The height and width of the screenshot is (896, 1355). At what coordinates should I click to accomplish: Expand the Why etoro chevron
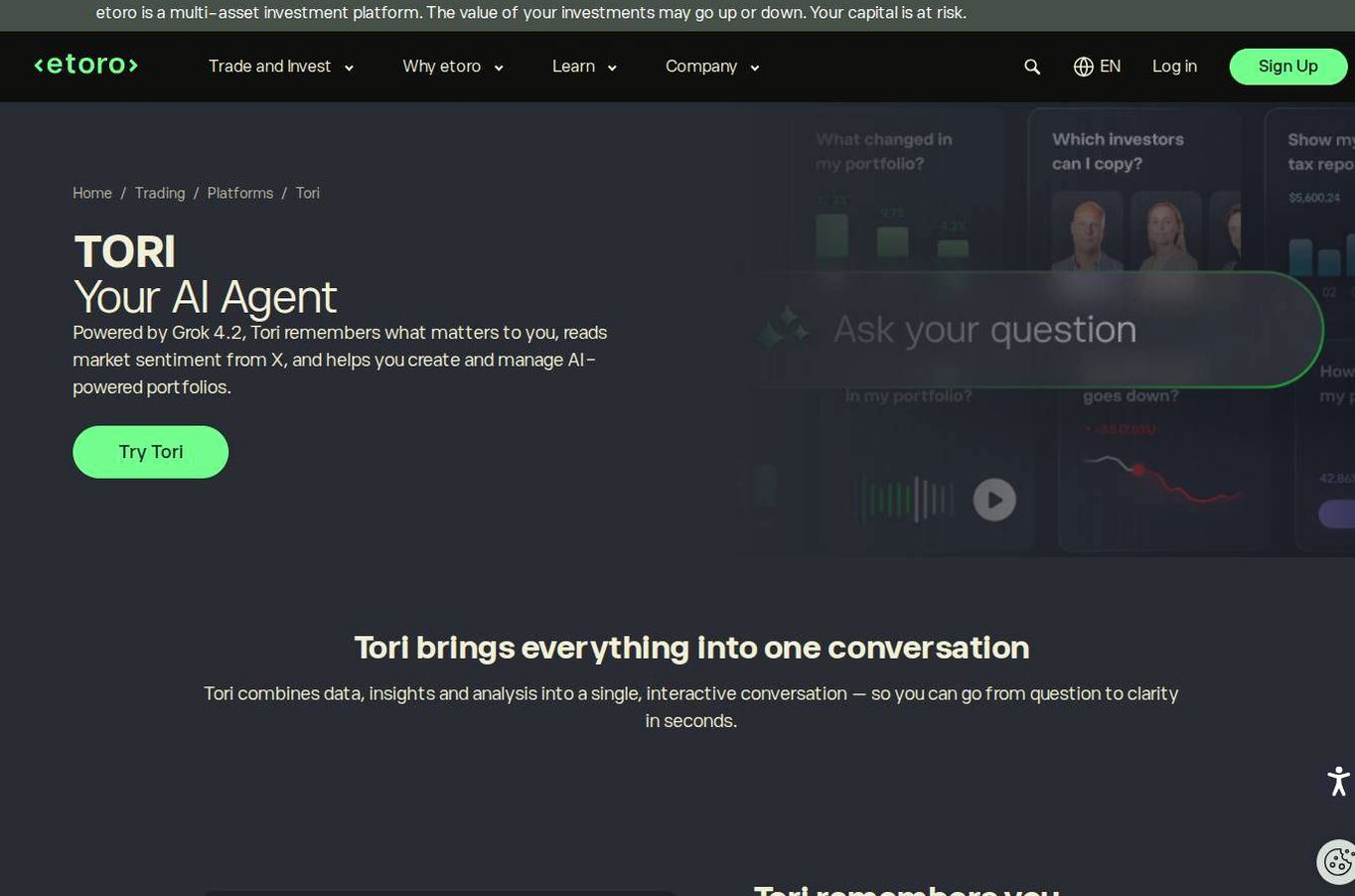click(499, 68)
